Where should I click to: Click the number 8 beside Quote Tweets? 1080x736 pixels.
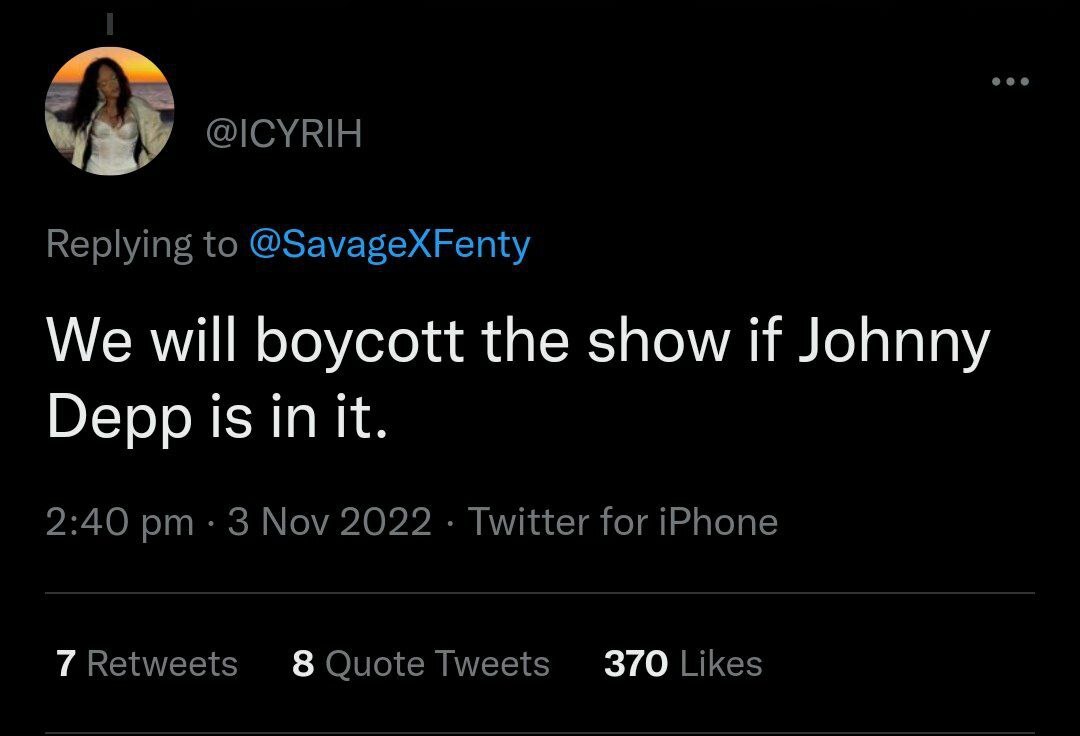(x=303, y=664)
